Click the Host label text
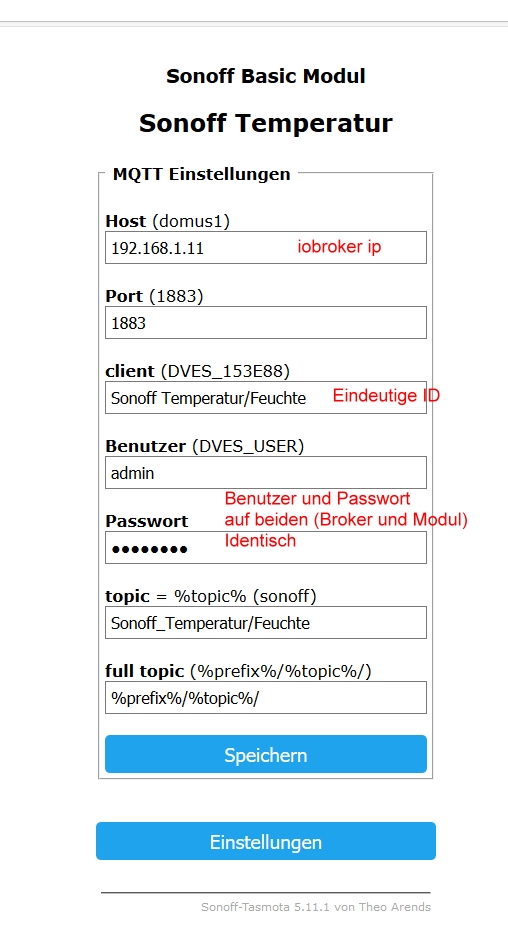 pyautogui.click(x=126, y=221)
